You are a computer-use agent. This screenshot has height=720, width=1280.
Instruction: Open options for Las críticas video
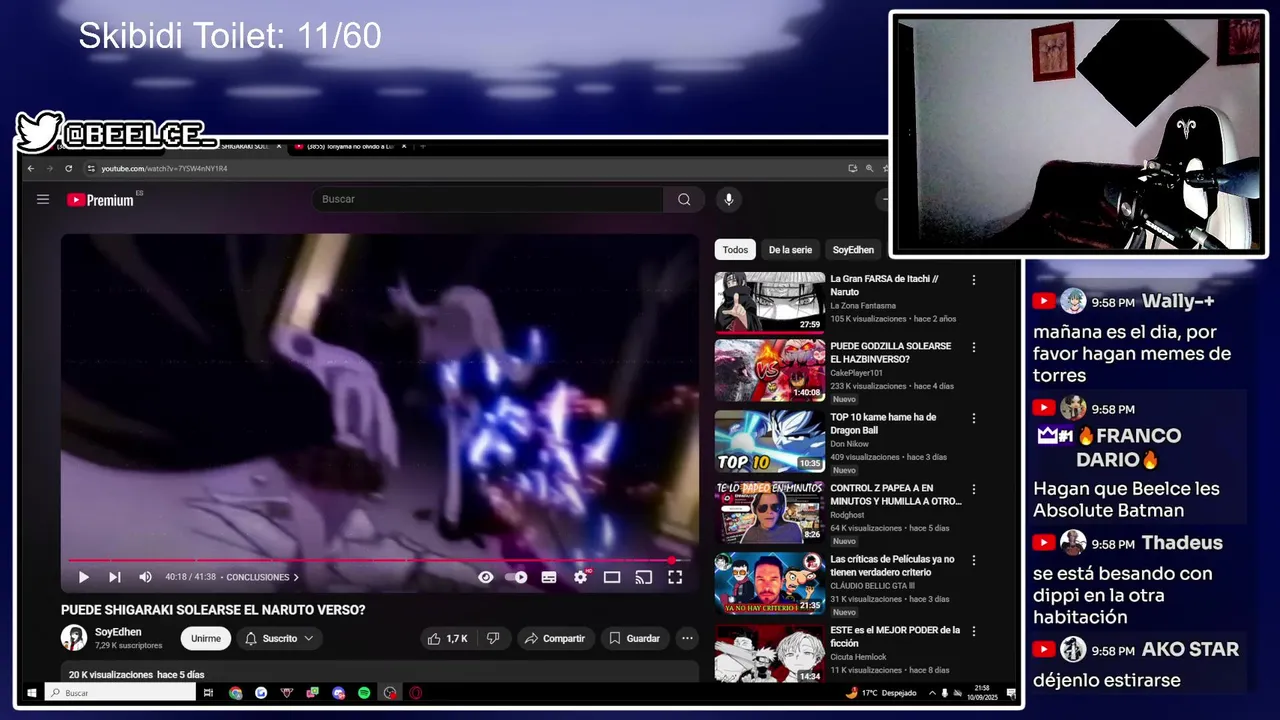(973, 560)
